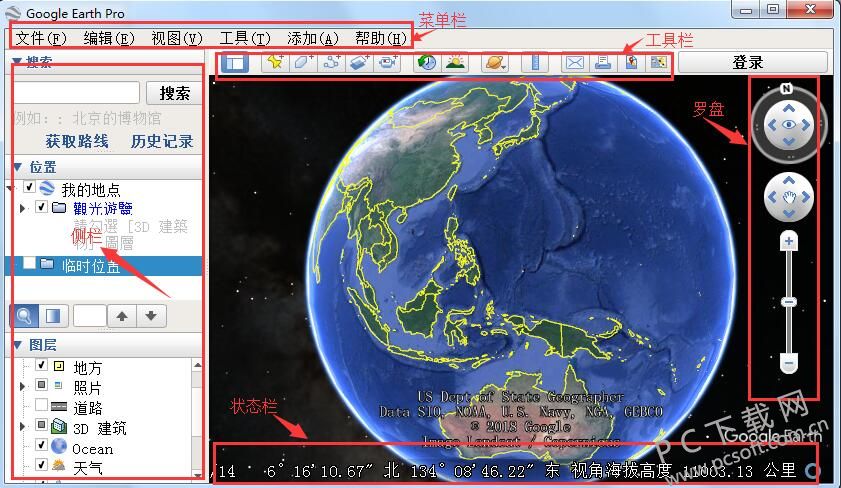Open the 工具(T) menu
The height and width of the screenshot is (488, 841).
click(245, 38)
